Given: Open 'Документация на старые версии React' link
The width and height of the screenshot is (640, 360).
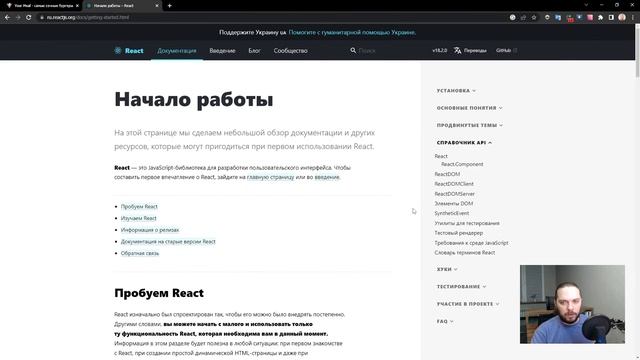Looking at the screenshot, I should click(x=168, y=242).
